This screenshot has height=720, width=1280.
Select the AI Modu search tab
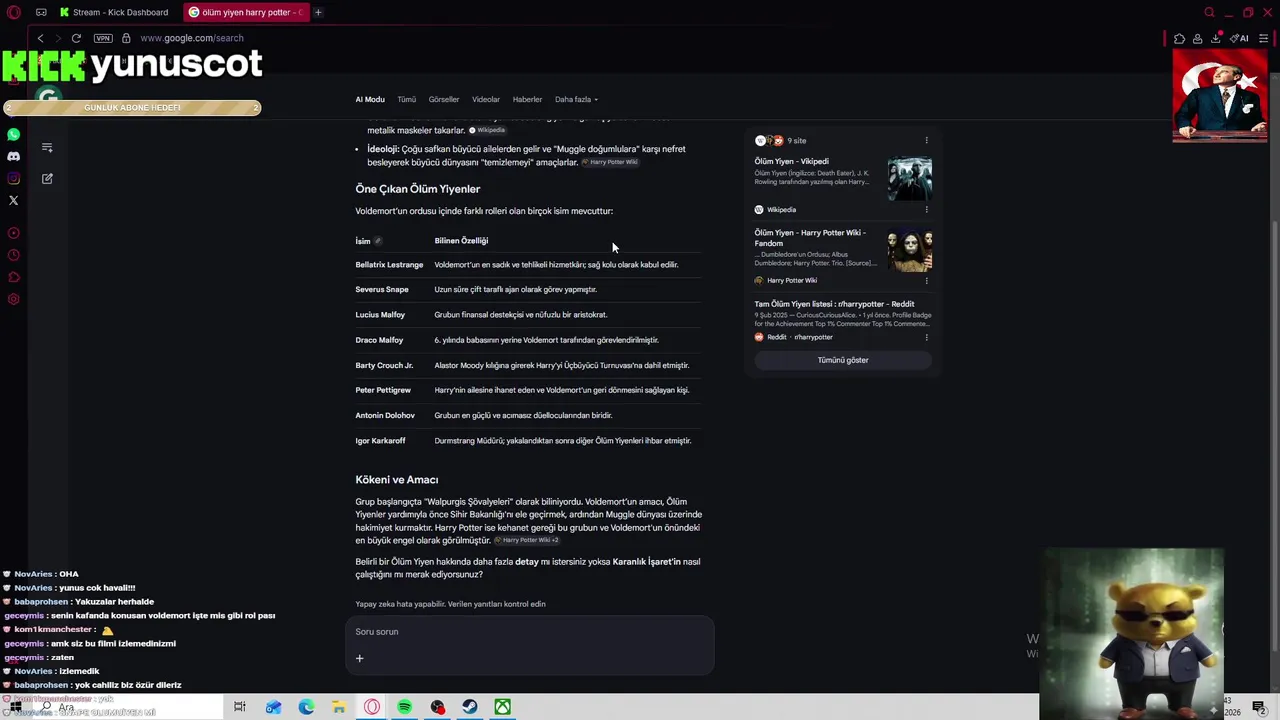pos(370,99)
